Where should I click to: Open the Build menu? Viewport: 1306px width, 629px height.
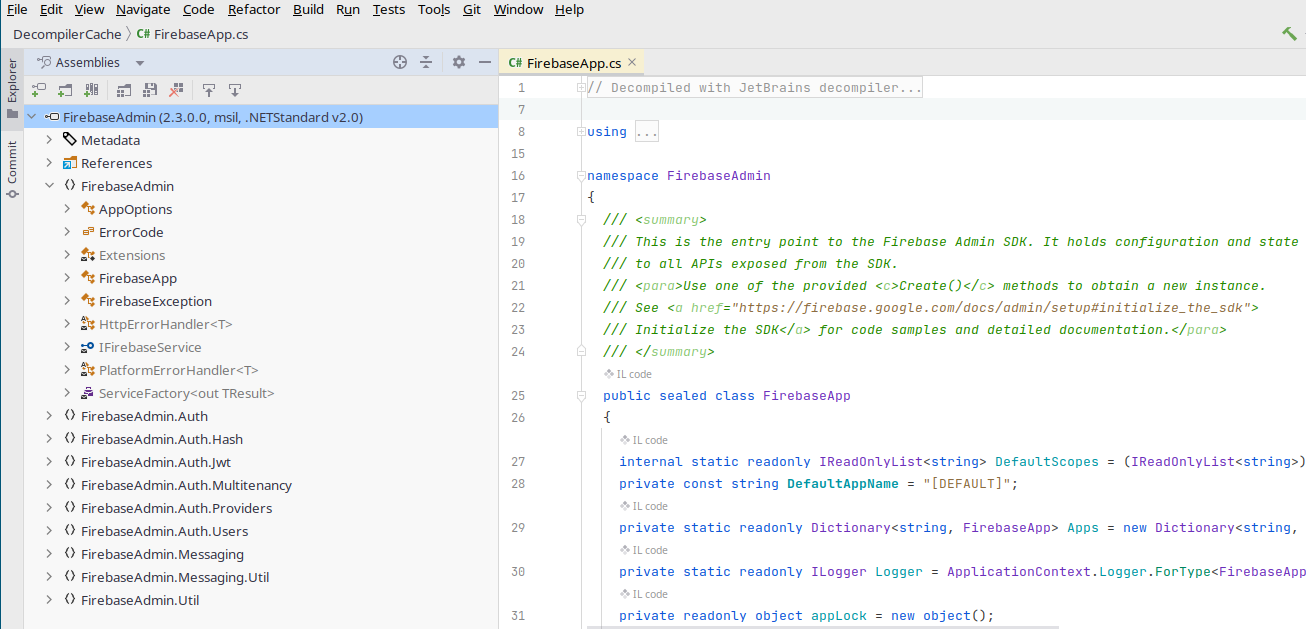tap(308, 9)
